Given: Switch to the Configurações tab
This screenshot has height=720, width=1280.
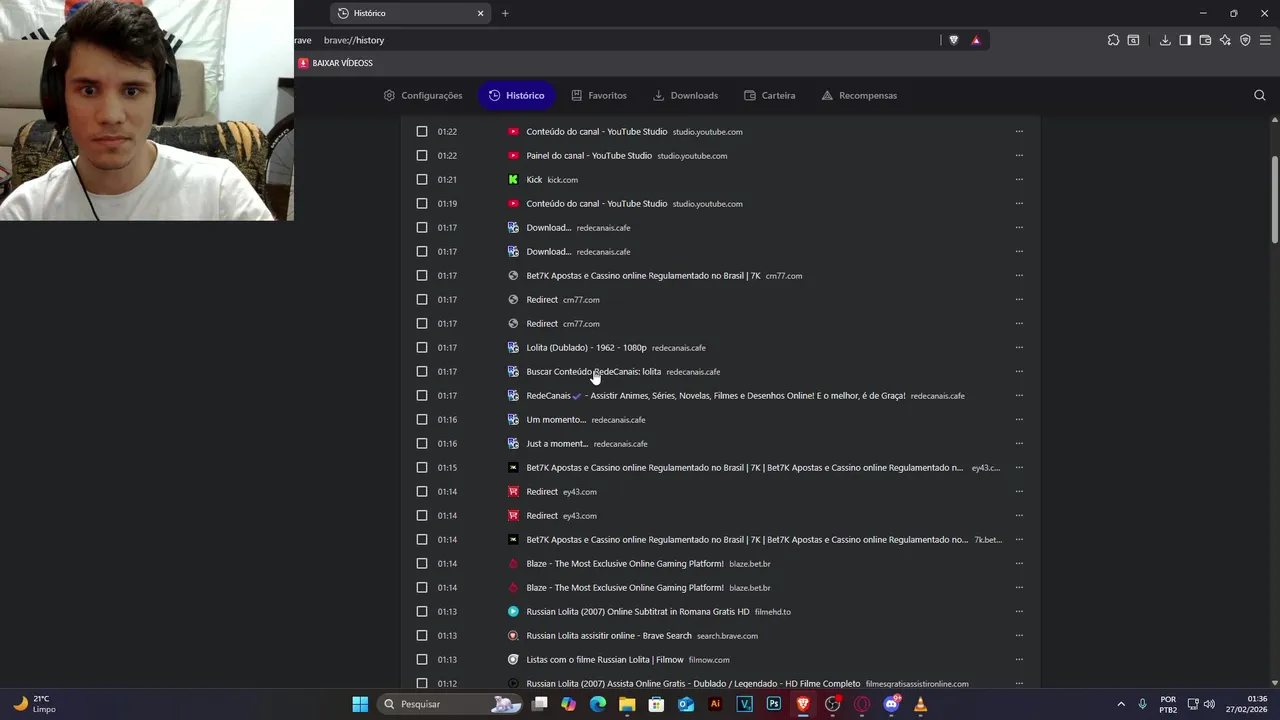Looking at the screenshot, I should [423, 95].
